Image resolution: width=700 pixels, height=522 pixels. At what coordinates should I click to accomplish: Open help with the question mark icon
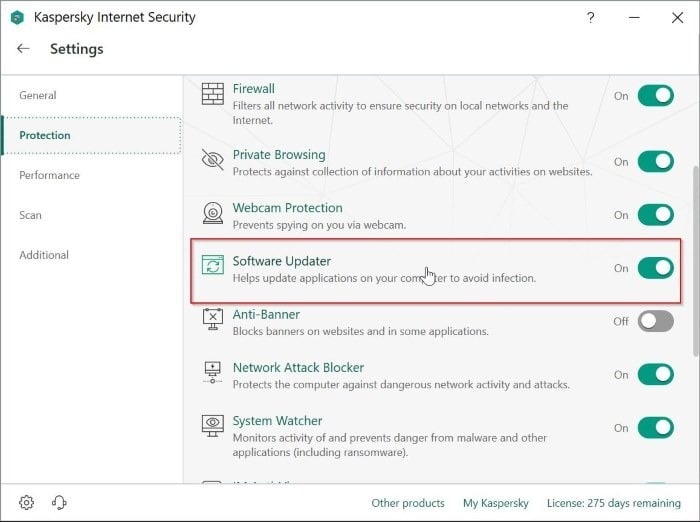pos(591,18)
